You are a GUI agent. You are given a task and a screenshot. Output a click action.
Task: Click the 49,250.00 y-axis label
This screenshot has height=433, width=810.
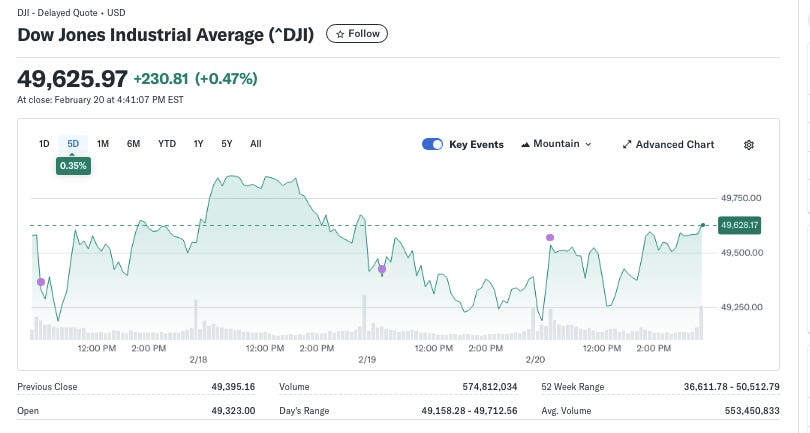742,307
